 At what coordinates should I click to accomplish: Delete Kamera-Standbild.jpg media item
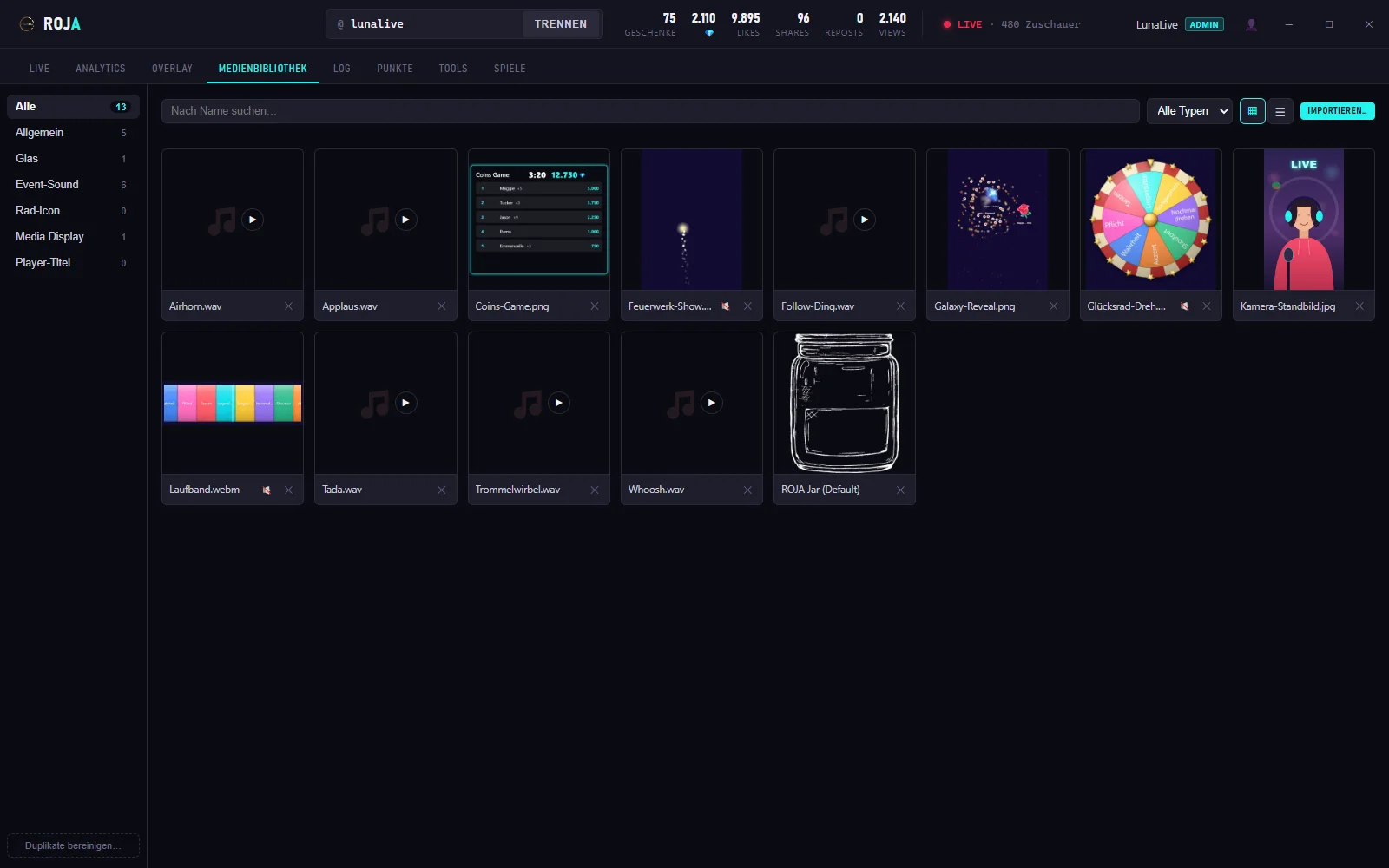pos(1359,306)
